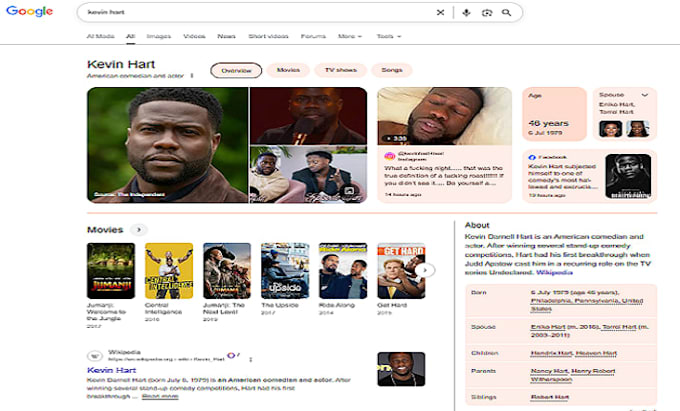Click the second spouse photo thumbnail
The width and height of the screenshot is (680, 411).
[638, 129]
